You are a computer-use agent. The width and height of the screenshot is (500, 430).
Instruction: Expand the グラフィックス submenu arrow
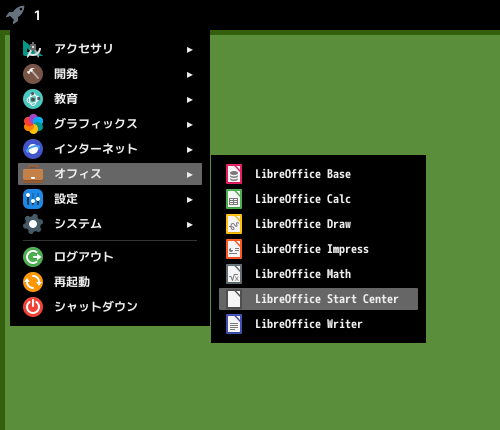190,125
